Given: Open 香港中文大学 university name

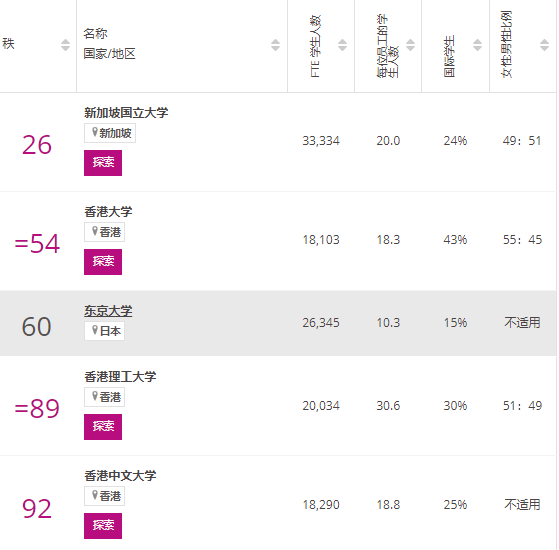Looking at the screenshot, I should (x=120, y=476).
